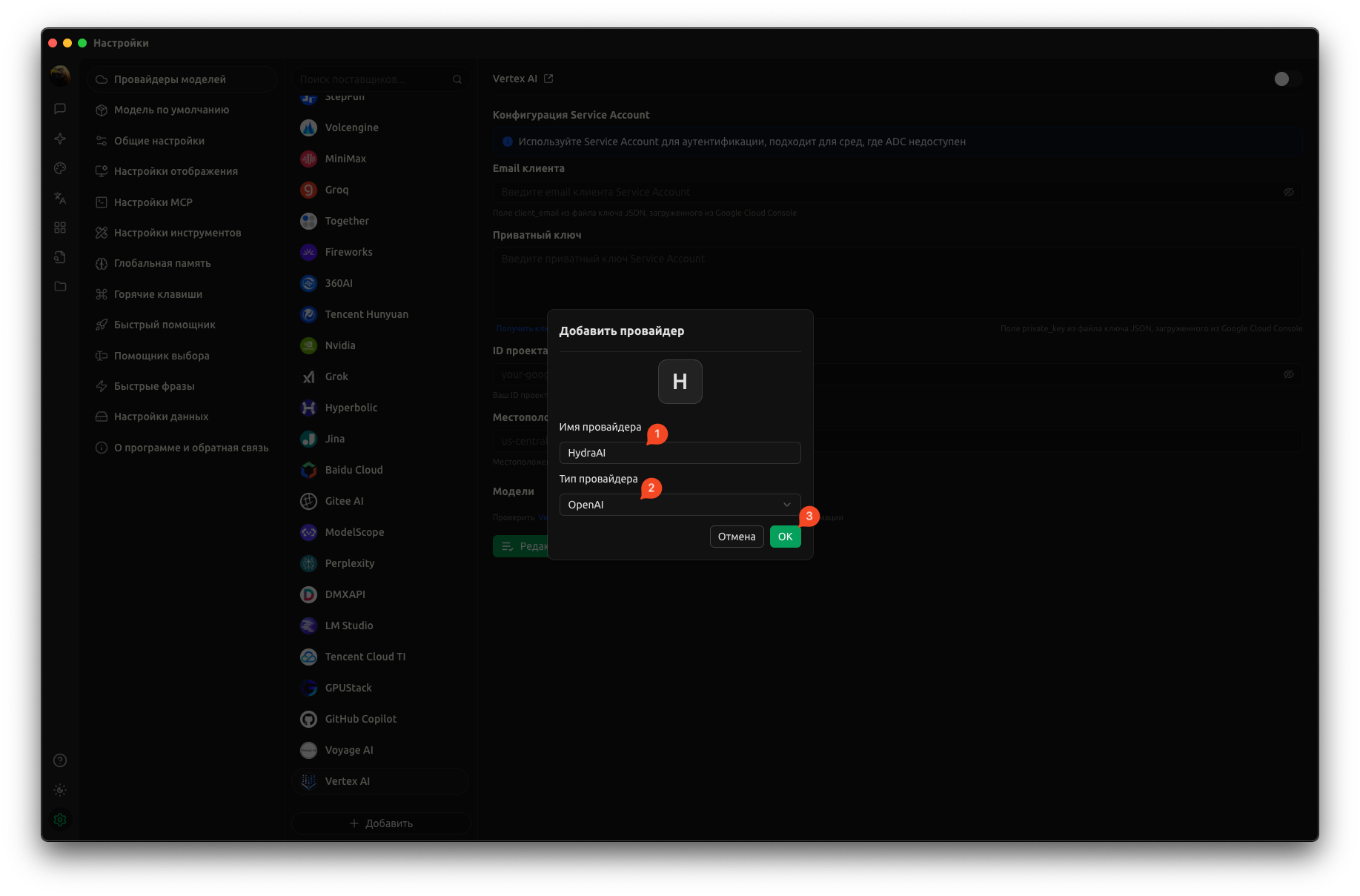The height and width of the screenshot is (896, 1360).
Task: Open Быстрые фразы section
Action: pyautogui.click(x=182, y=386)
